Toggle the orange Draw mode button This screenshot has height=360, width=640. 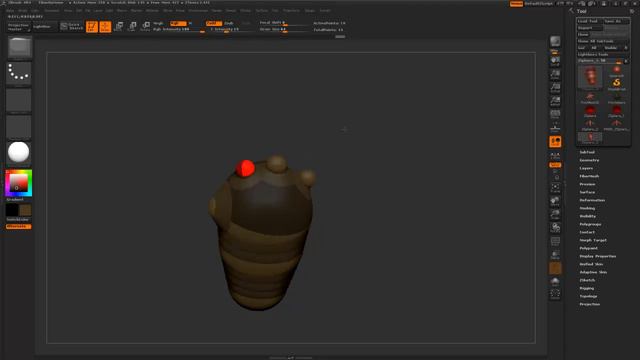pos(105,27)
